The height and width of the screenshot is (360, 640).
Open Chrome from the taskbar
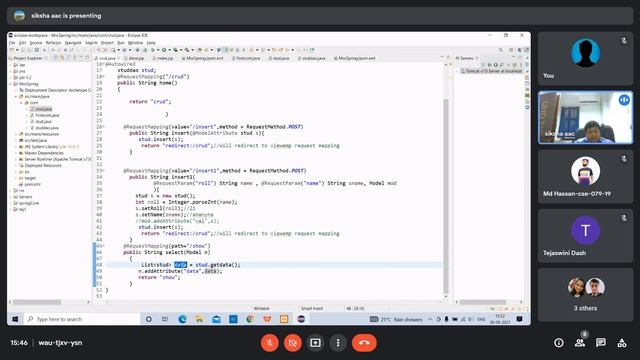pyautogui.click(x=250, y=319)
